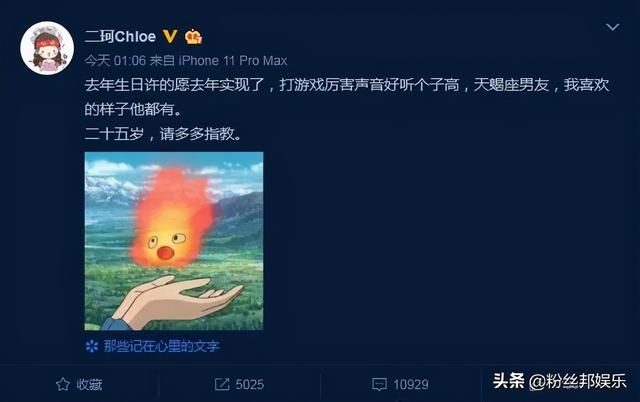The image size is (640, 402).
Task: Click the comment bubble icon
Action: pos(379,384)
